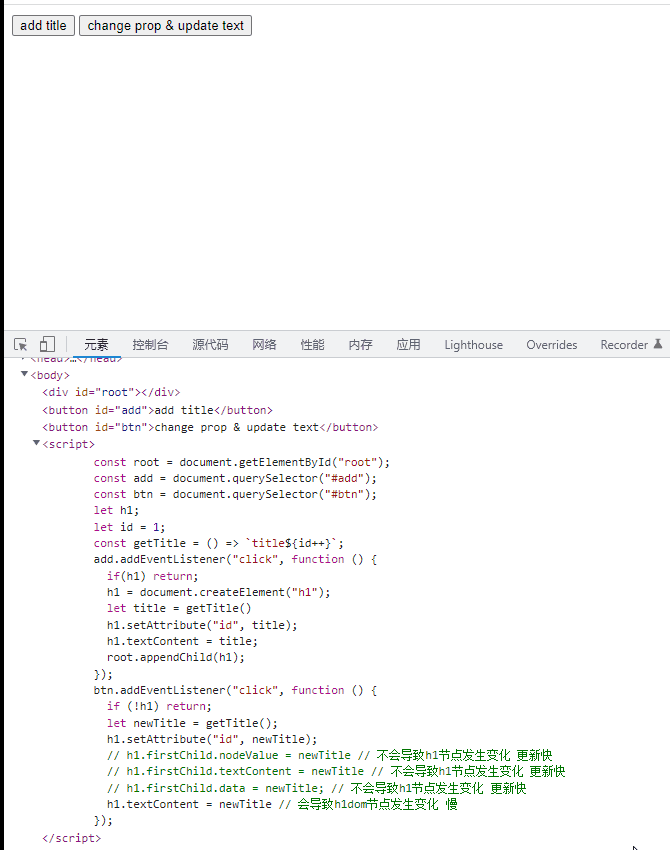The height and width of the screenshot is (850, 670).
Task: Click the "if(h1) return;" line
Action: coord(153,576)
